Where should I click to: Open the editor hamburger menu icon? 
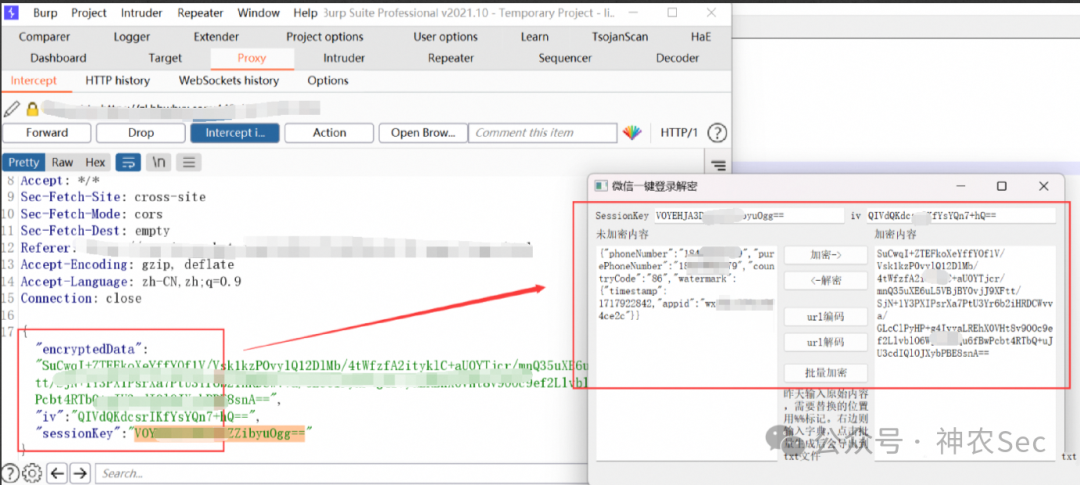coord(189,163)
